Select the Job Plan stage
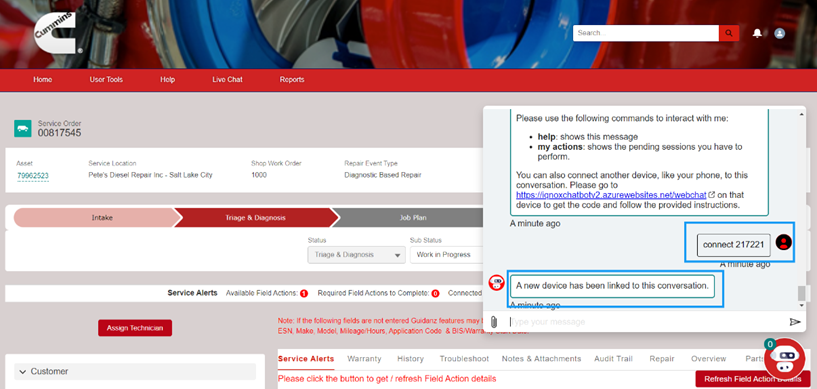Image resolution: width=817 pixels, height=389 pixels. [413, 218]
